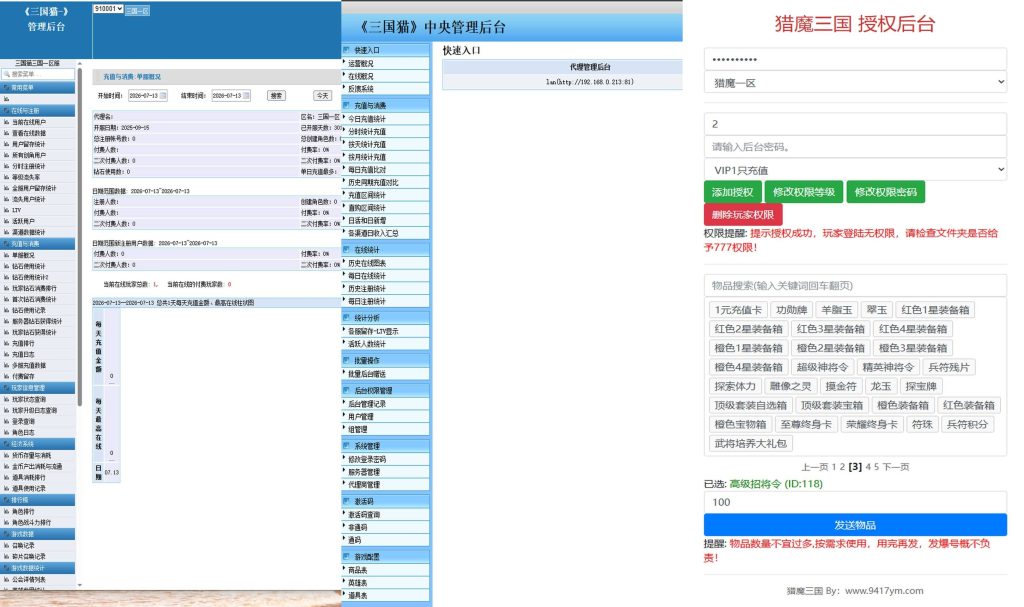This screenshot has height=607, width=1024.
Task: Collapse the 批量操作 section header
Action: click(386, 361)
